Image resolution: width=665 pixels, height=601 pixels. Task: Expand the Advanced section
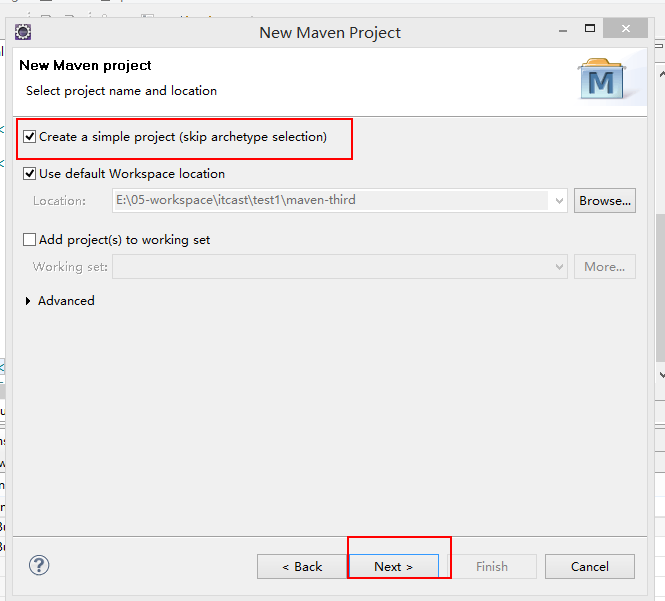(x=28, y=301)
